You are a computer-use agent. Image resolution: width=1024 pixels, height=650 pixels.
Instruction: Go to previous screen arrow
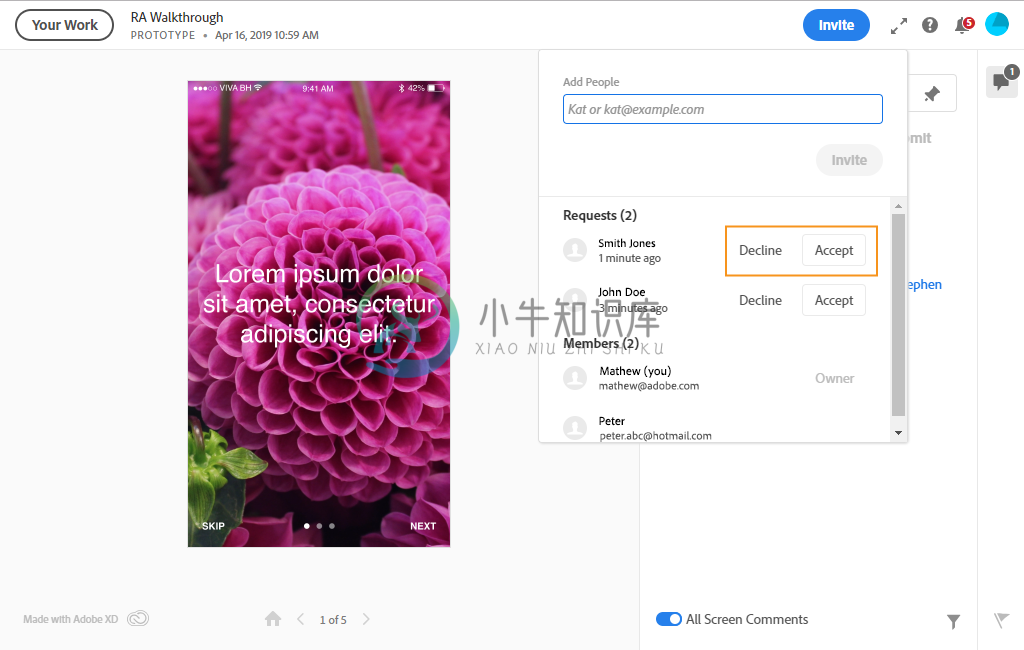coord(300,619)
